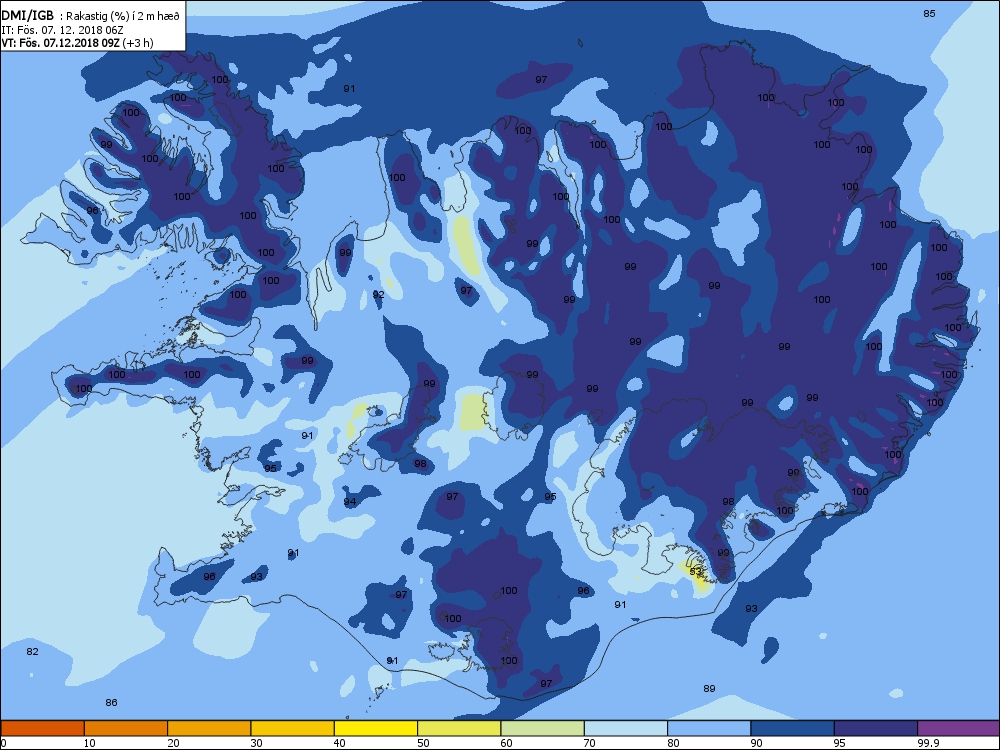Click the dark navy 95–99.9 legend swatch
This screenshot has width=1000, height=750.
(x=876, y=728)
